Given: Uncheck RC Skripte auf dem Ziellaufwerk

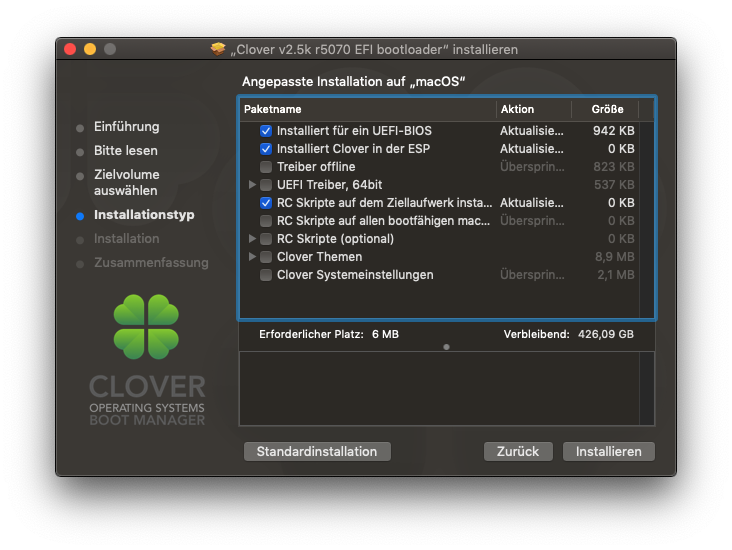Looking at the screenshot, I should pyautogui.click(x=266, y=203).
